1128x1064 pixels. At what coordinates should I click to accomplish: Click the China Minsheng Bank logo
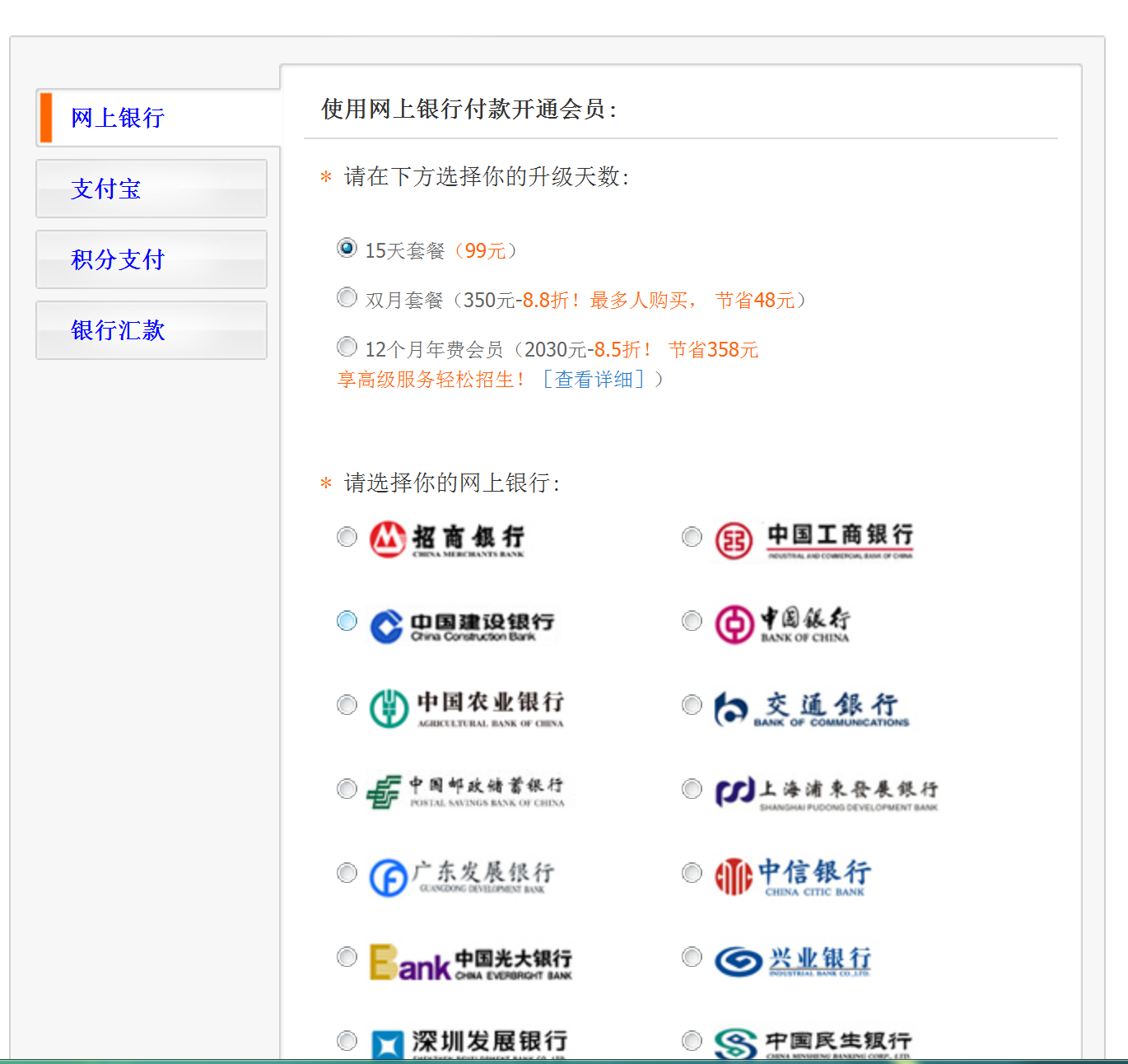[813, 1043]
